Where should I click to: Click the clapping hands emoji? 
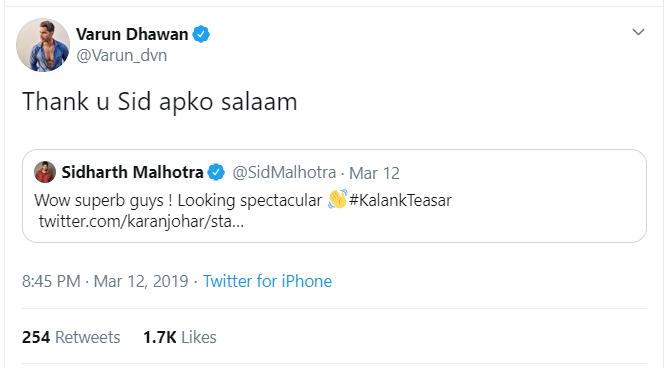(x=338, y=199)
